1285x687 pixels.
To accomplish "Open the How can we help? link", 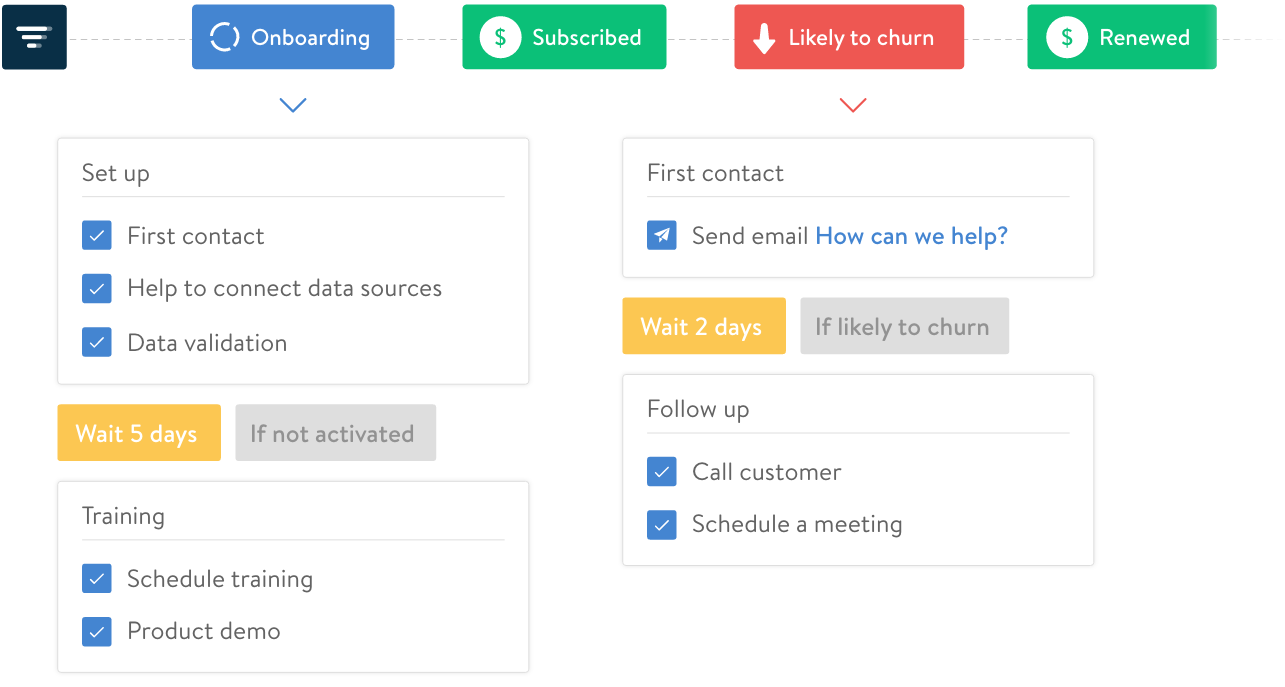I will click(911, 236).
